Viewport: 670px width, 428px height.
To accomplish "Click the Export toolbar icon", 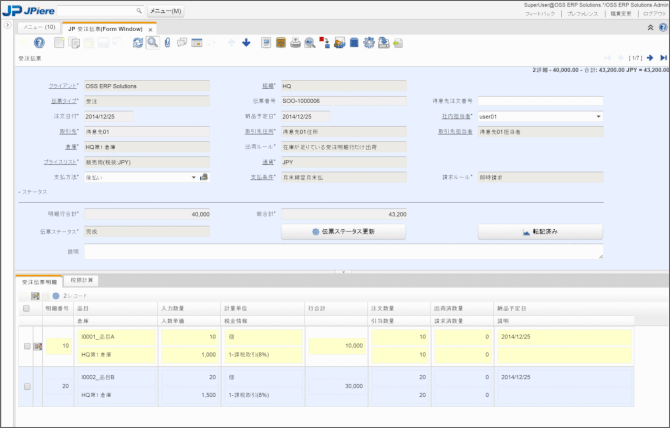I will [x=384, y=43].
